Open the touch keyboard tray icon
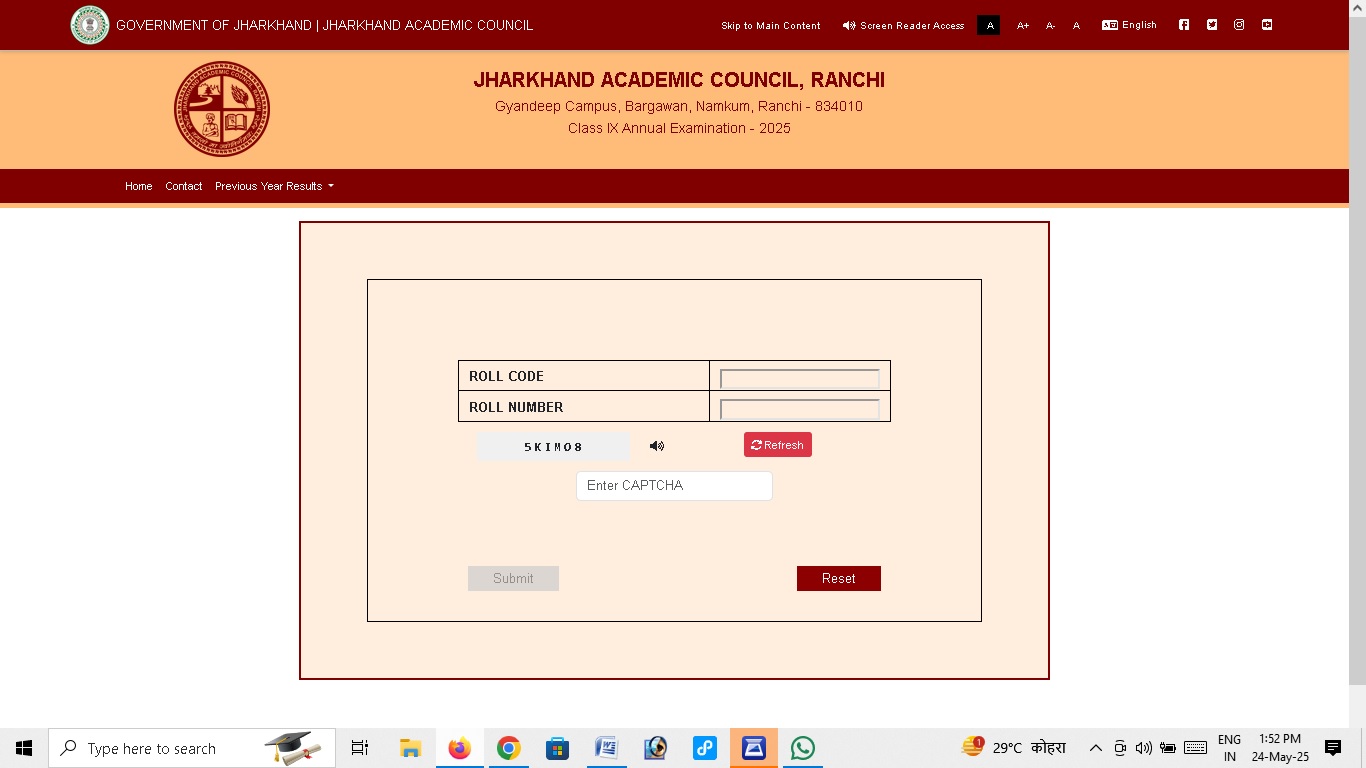Image resolution: width=1366 pixels, height=768 pixels. (1195, 748)
